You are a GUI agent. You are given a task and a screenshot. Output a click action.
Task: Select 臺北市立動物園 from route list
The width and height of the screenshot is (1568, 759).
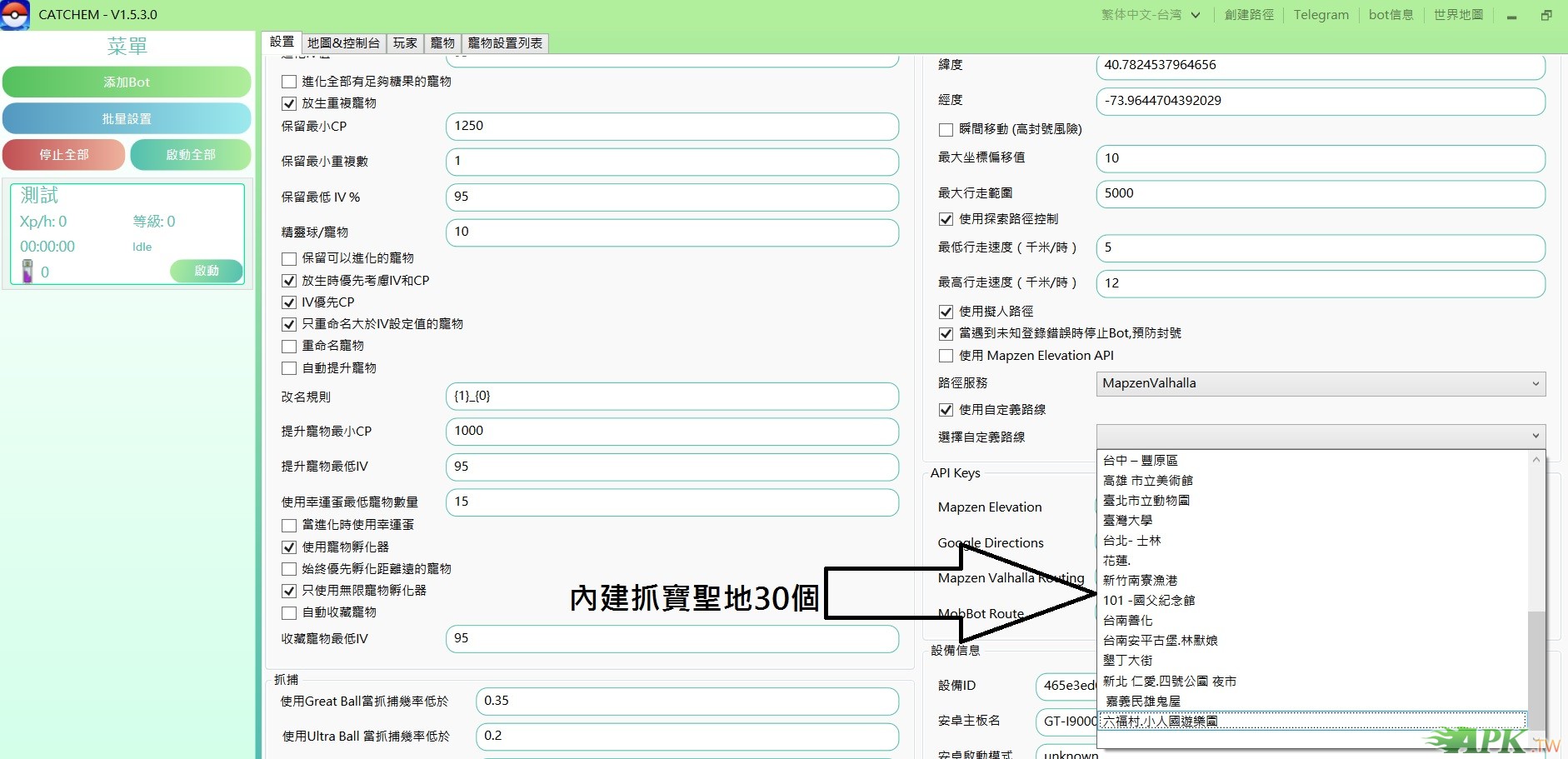pos(1146,501)
